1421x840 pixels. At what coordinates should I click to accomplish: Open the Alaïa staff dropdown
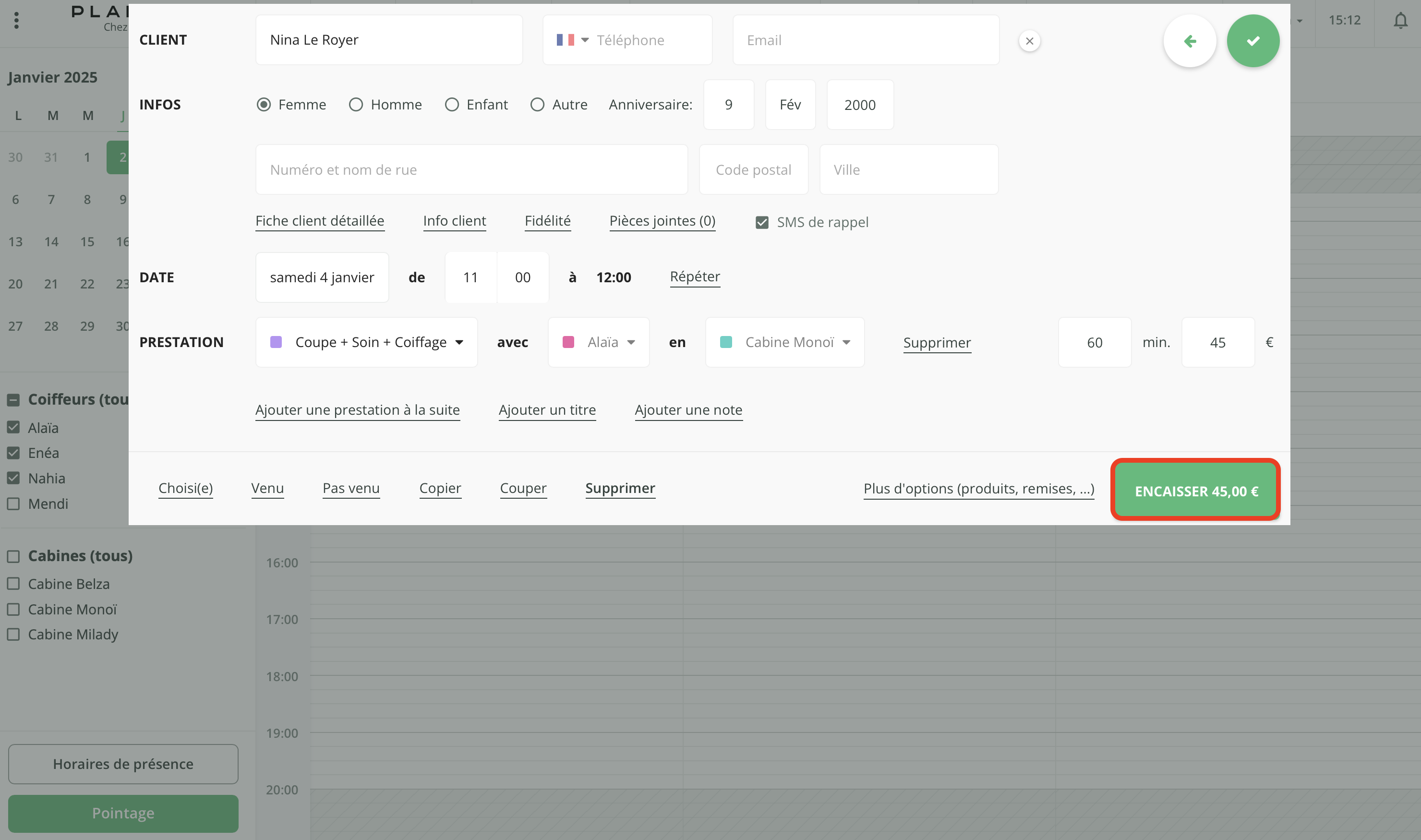tap(631, 342)
